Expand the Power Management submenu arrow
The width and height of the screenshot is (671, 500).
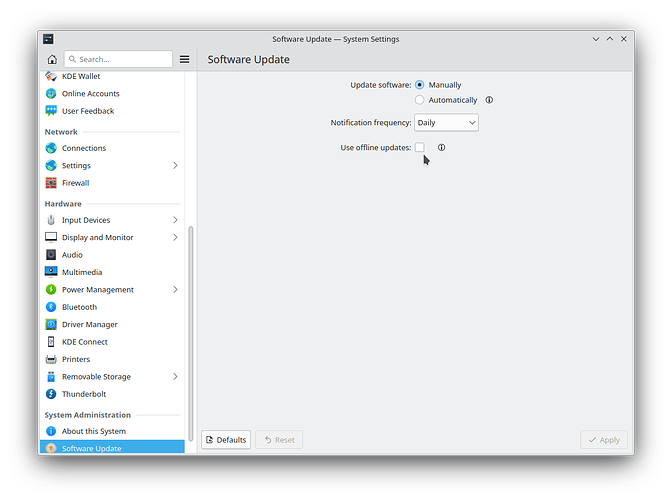[x=175, y=290]
